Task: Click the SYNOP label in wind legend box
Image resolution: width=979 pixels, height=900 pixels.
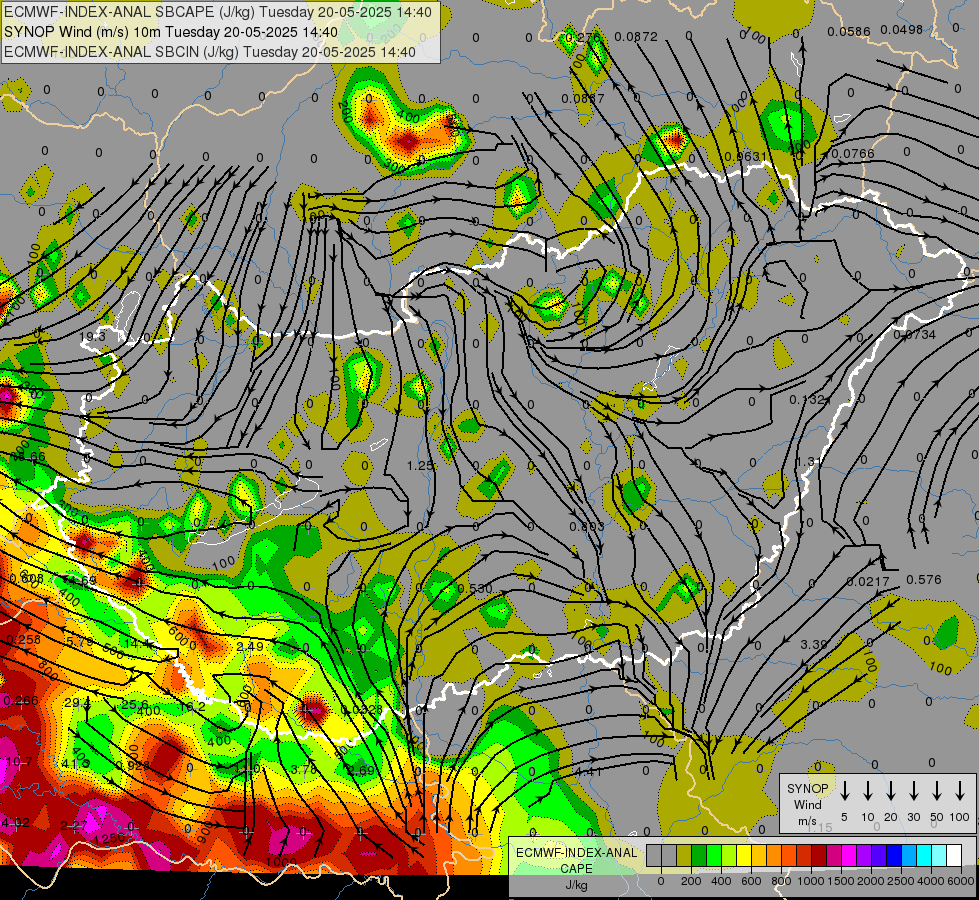Action: click(x=807, y=789)
